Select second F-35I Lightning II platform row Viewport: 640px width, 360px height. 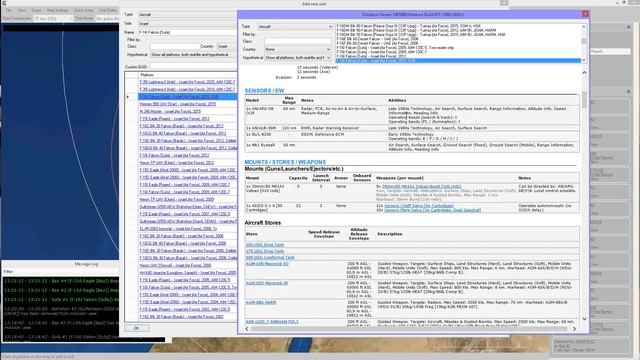tap(187, 89)
